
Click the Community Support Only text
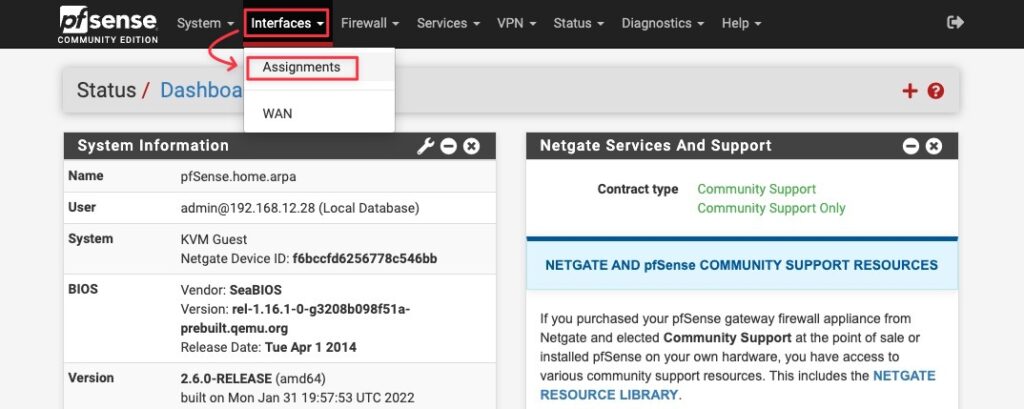771,208
